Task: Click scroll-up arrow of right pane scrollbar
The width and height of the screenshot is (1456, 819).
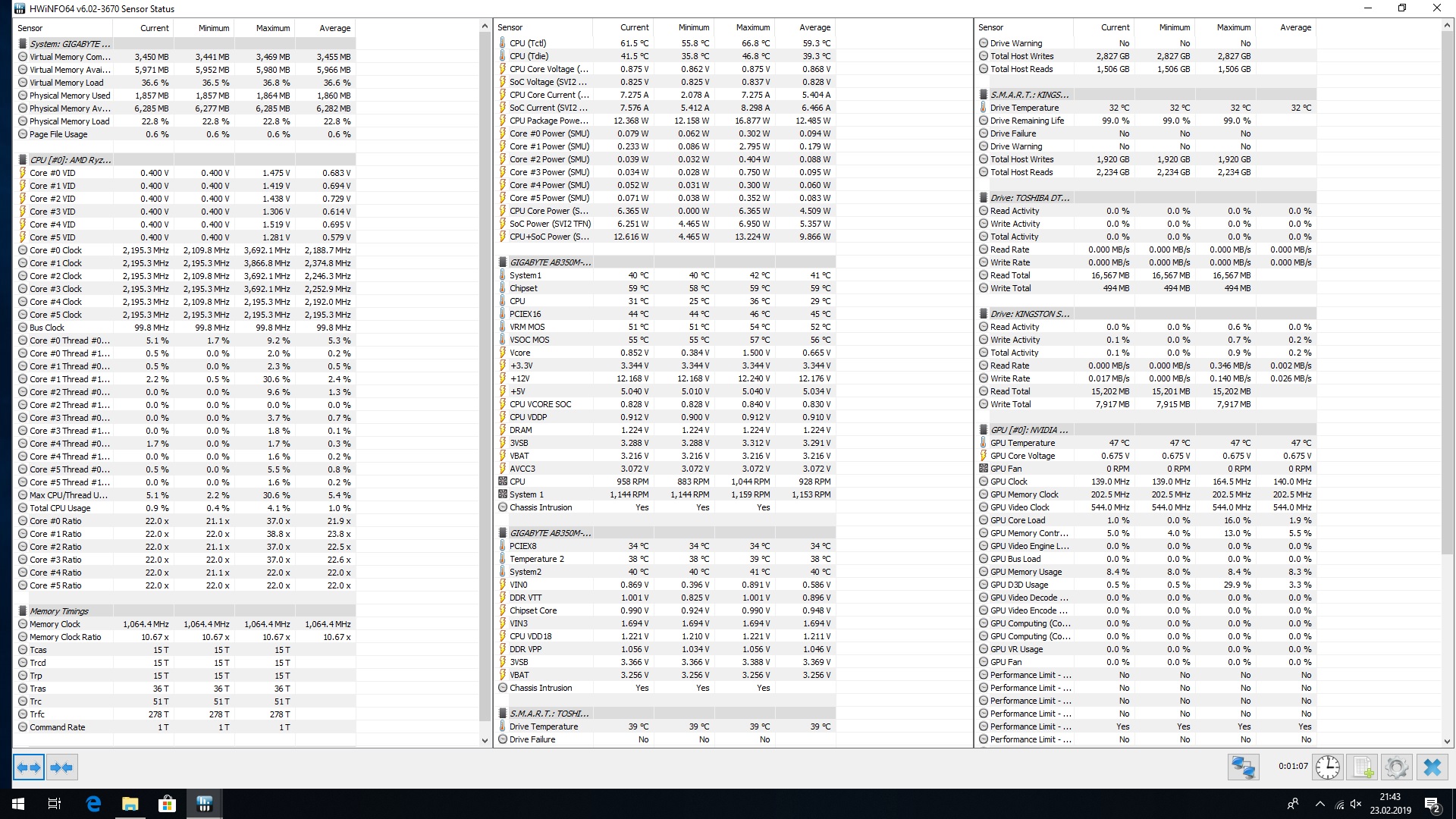Action: pos(1447,27)
